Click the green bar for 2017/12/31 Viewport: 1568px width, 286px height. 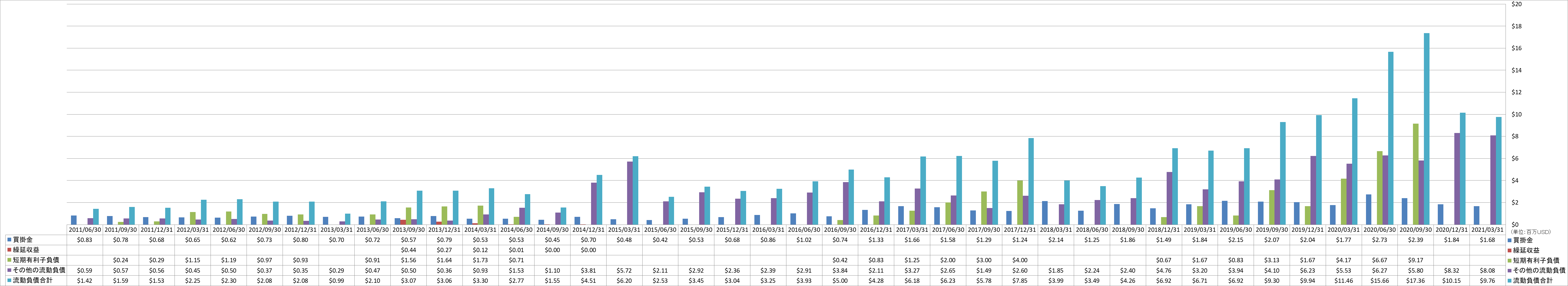[1020, 203]
